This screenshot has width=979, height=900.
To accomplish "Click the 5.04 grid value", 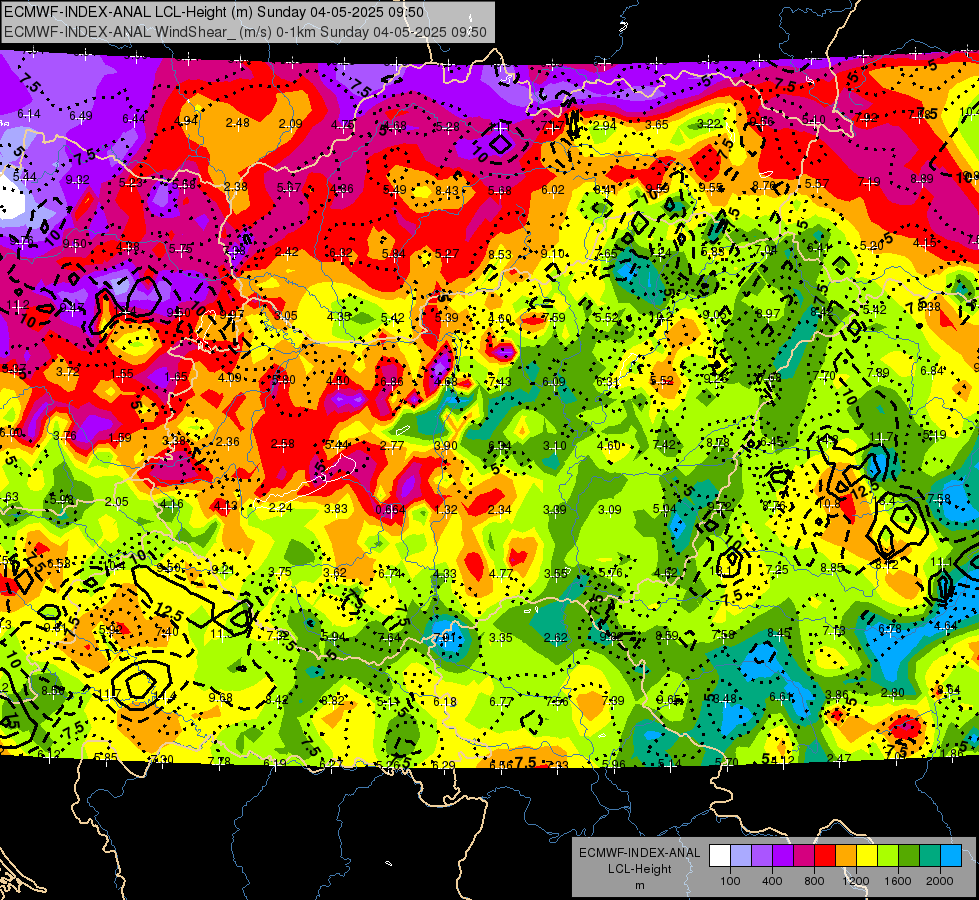I will tap(664, 510).
